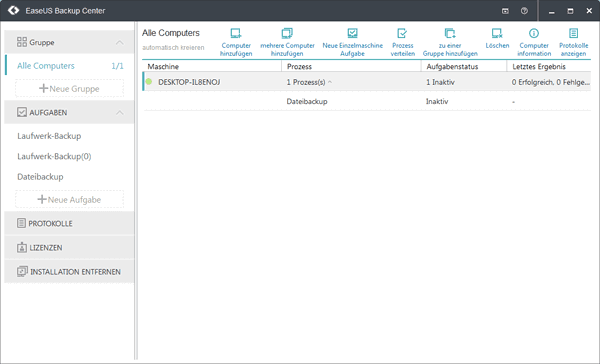
Task: Collapse the 1 Prozess(s) row arrow
Action: 330,82
